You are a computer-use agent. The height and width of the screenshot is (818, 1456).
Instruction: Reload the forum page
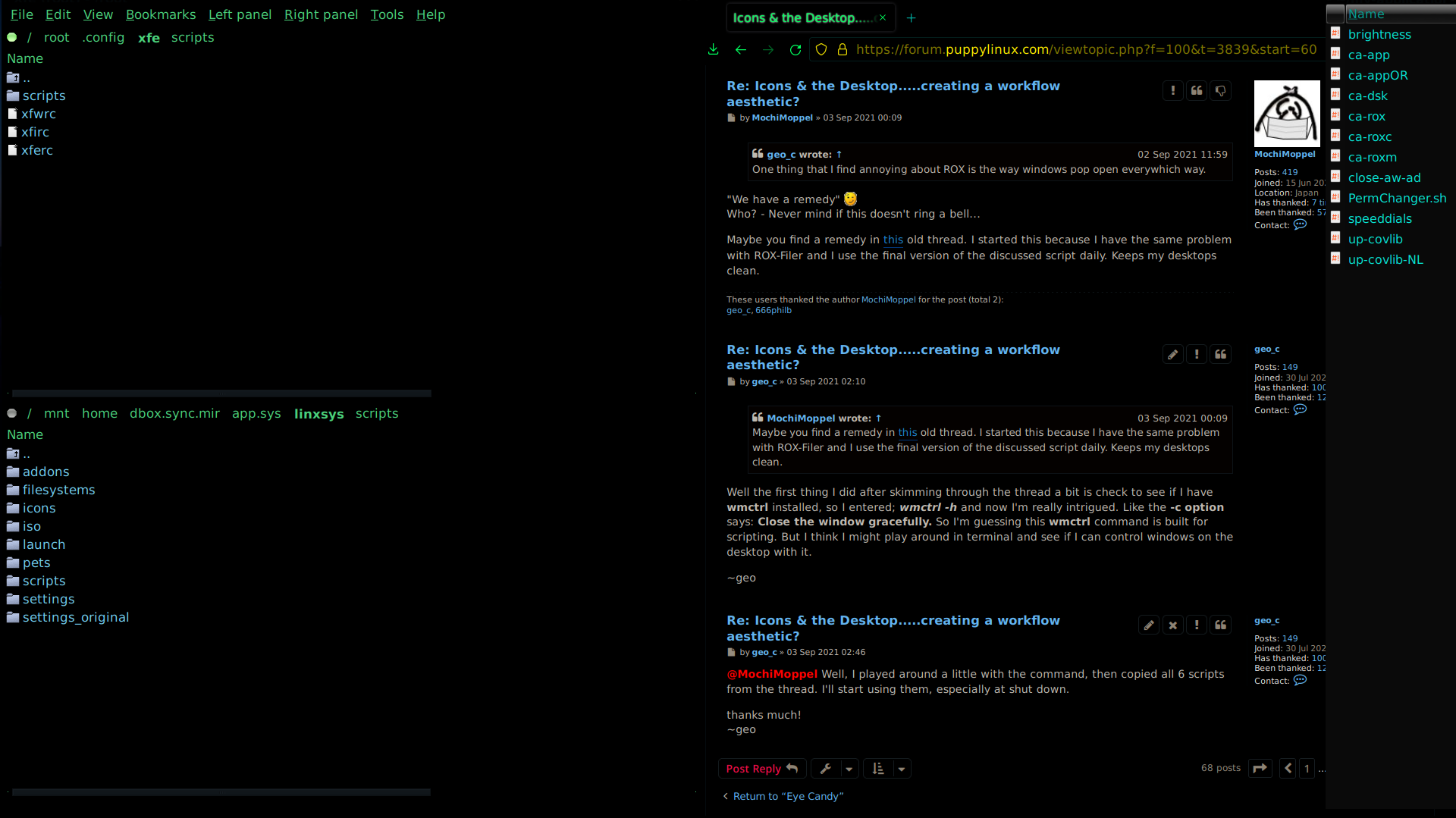[x=795, y=50]
